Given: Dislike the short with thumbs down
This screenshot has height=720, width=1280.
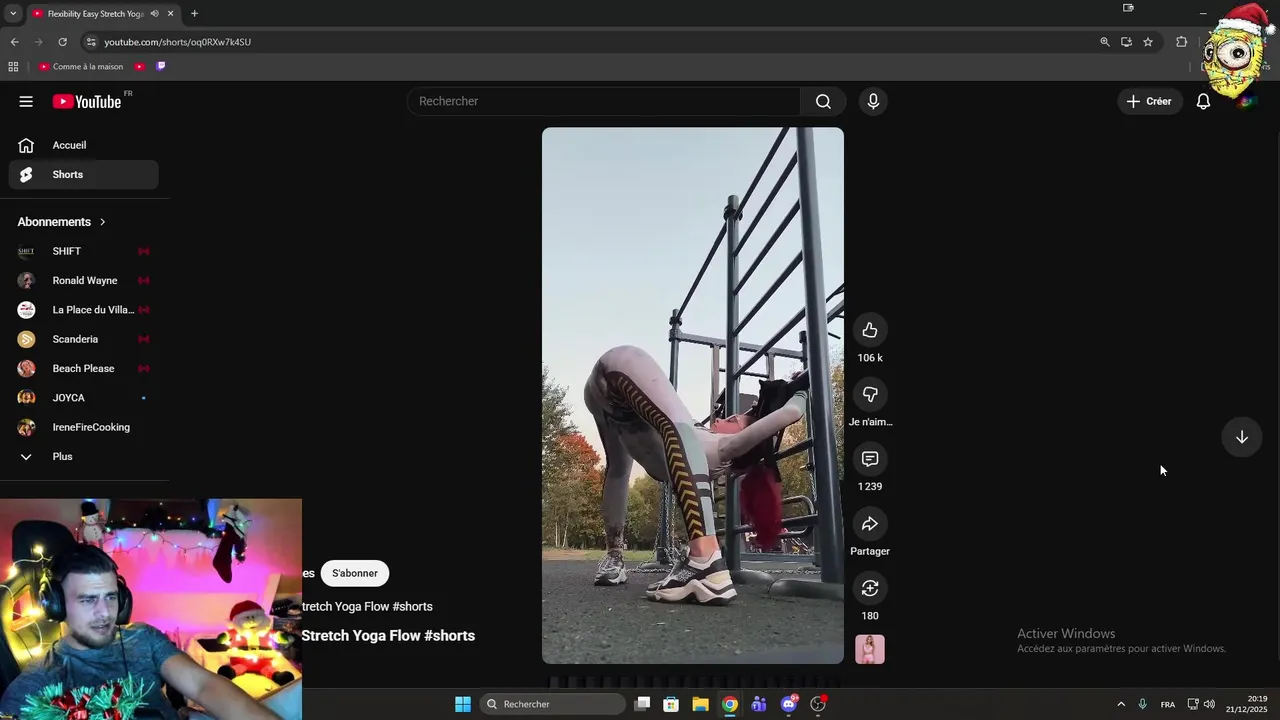Looking at the screenshot, I should click(x=870, y=395).
